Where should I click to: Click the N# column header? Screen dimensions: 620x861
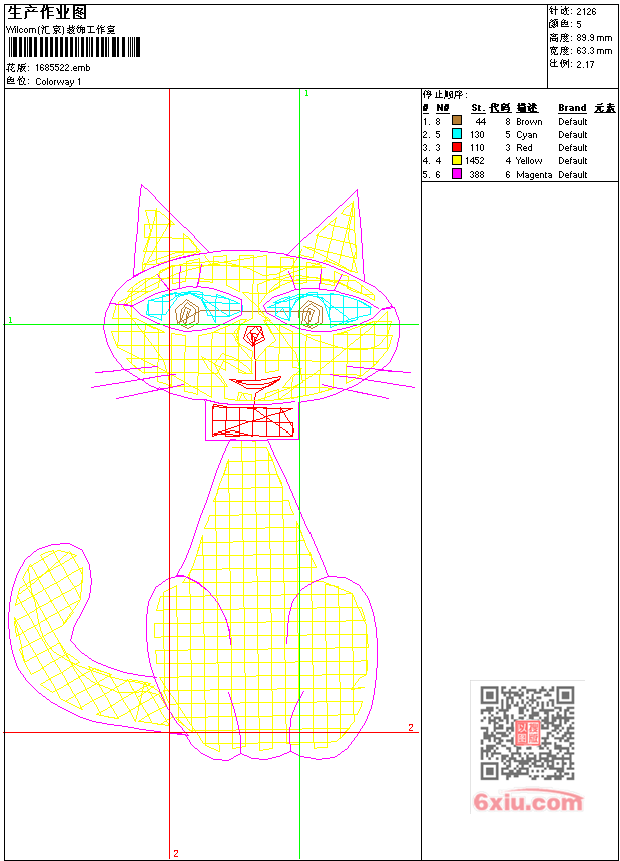443,108
